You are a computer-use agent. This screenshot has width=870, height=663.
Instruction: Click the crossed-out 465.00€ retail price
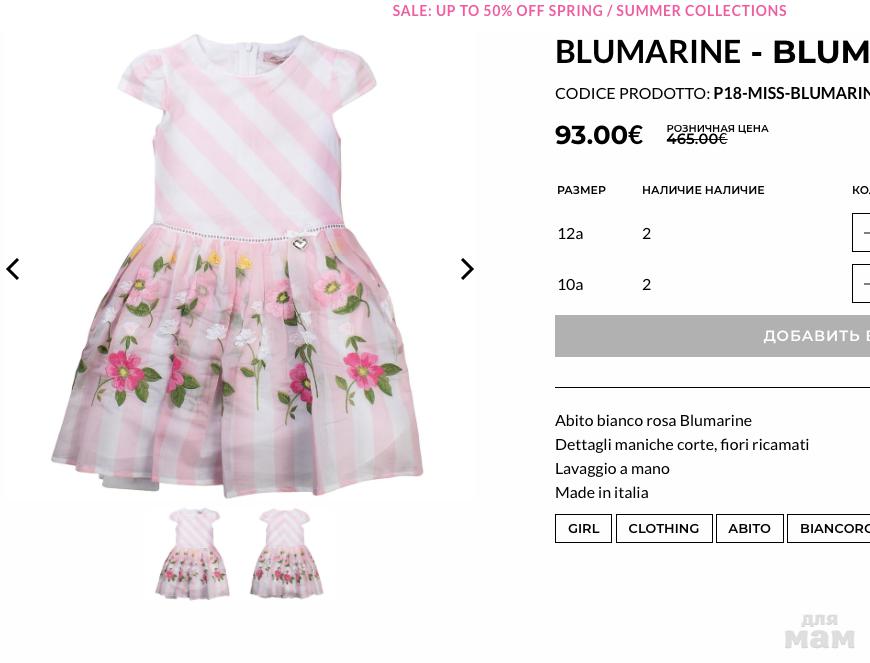(696, 139)
